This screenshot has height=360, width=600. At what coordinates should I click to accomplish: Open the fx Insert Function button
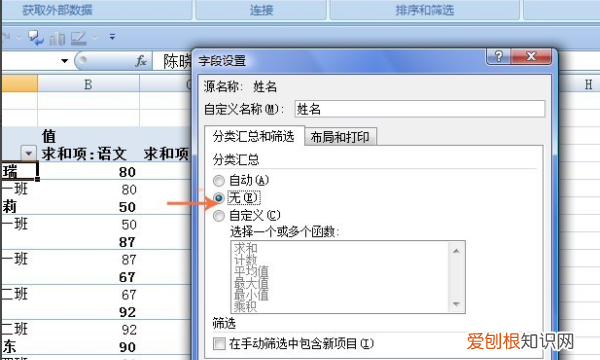141,61
